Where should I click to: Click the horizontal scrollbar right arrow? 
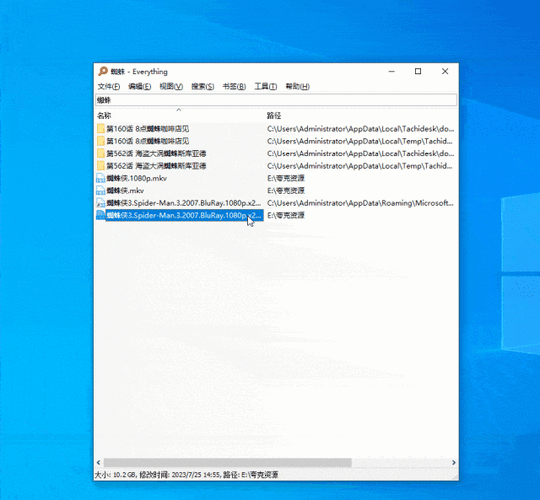click(x=454, y=462)
